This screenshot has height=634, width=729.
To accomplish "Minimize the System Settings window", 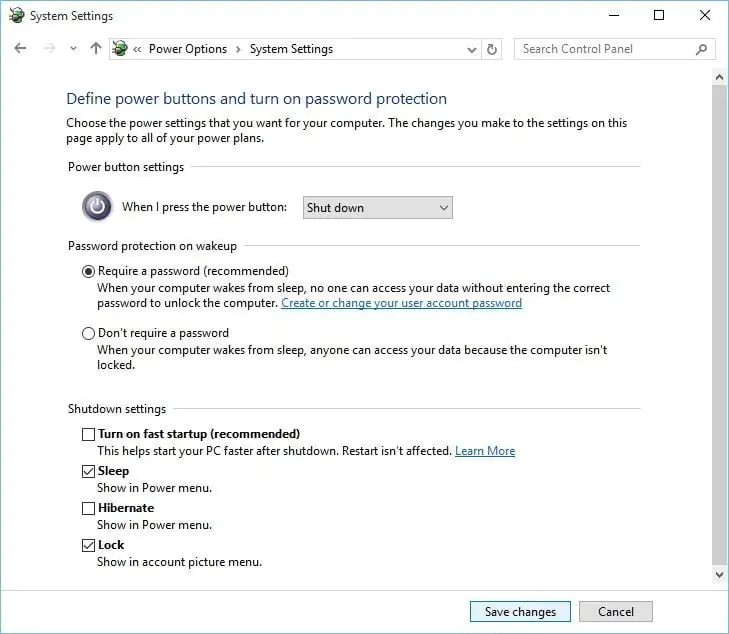I will coord(614,15).
